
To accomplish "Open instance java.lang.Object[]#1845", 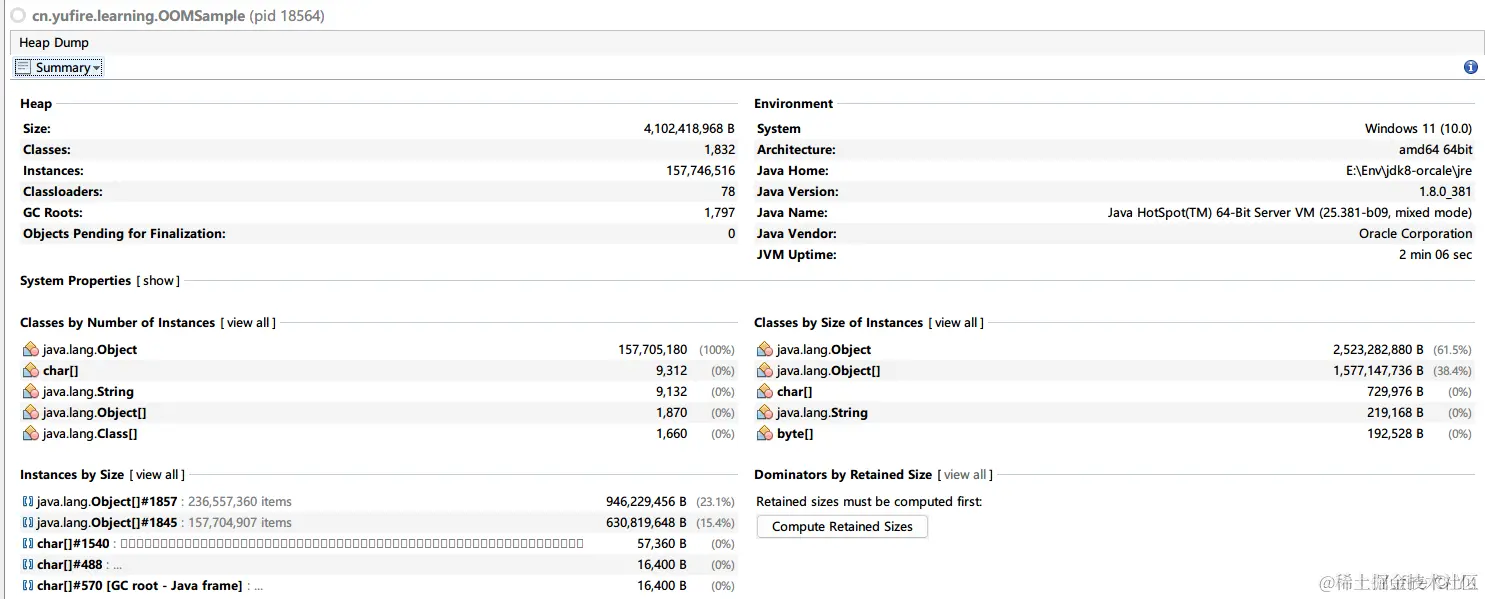I will (107, 523).
